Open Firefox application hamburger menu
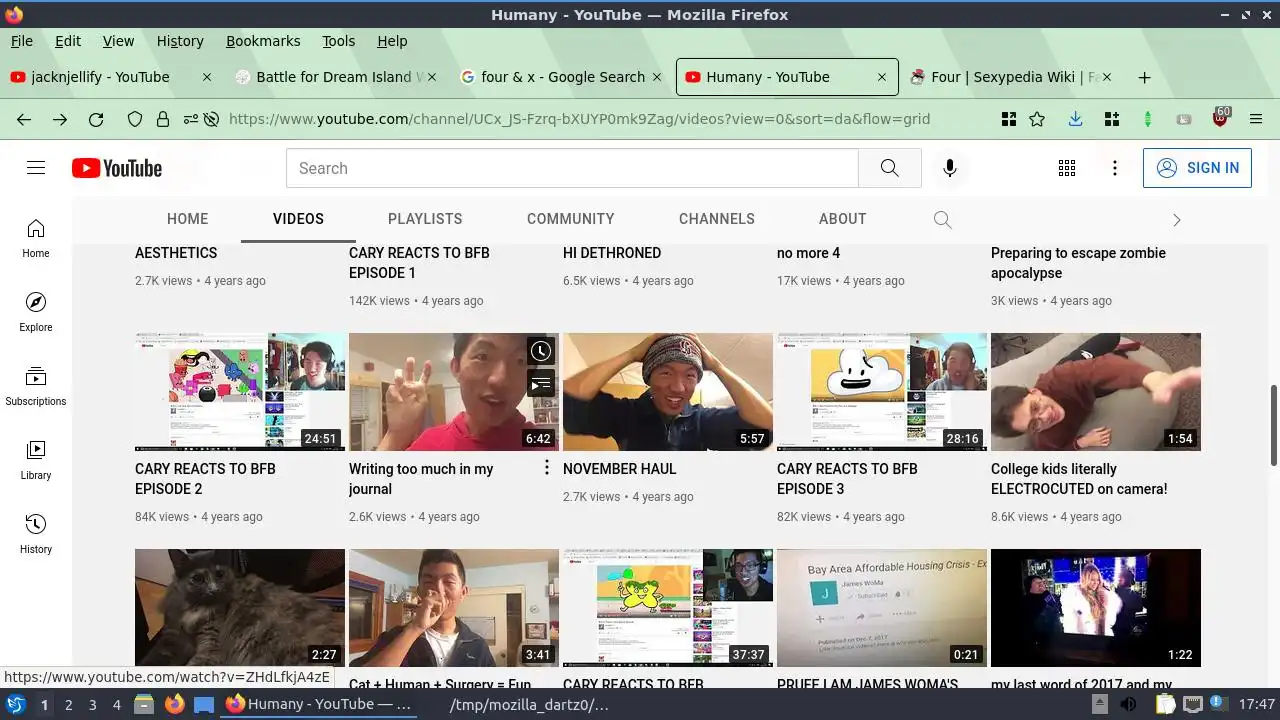 click(x=1256, y=119)
